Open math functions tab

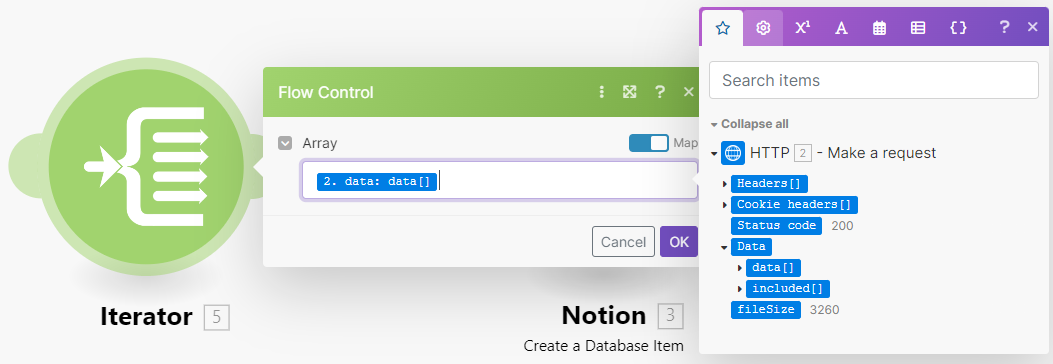(x=803, y=28)
